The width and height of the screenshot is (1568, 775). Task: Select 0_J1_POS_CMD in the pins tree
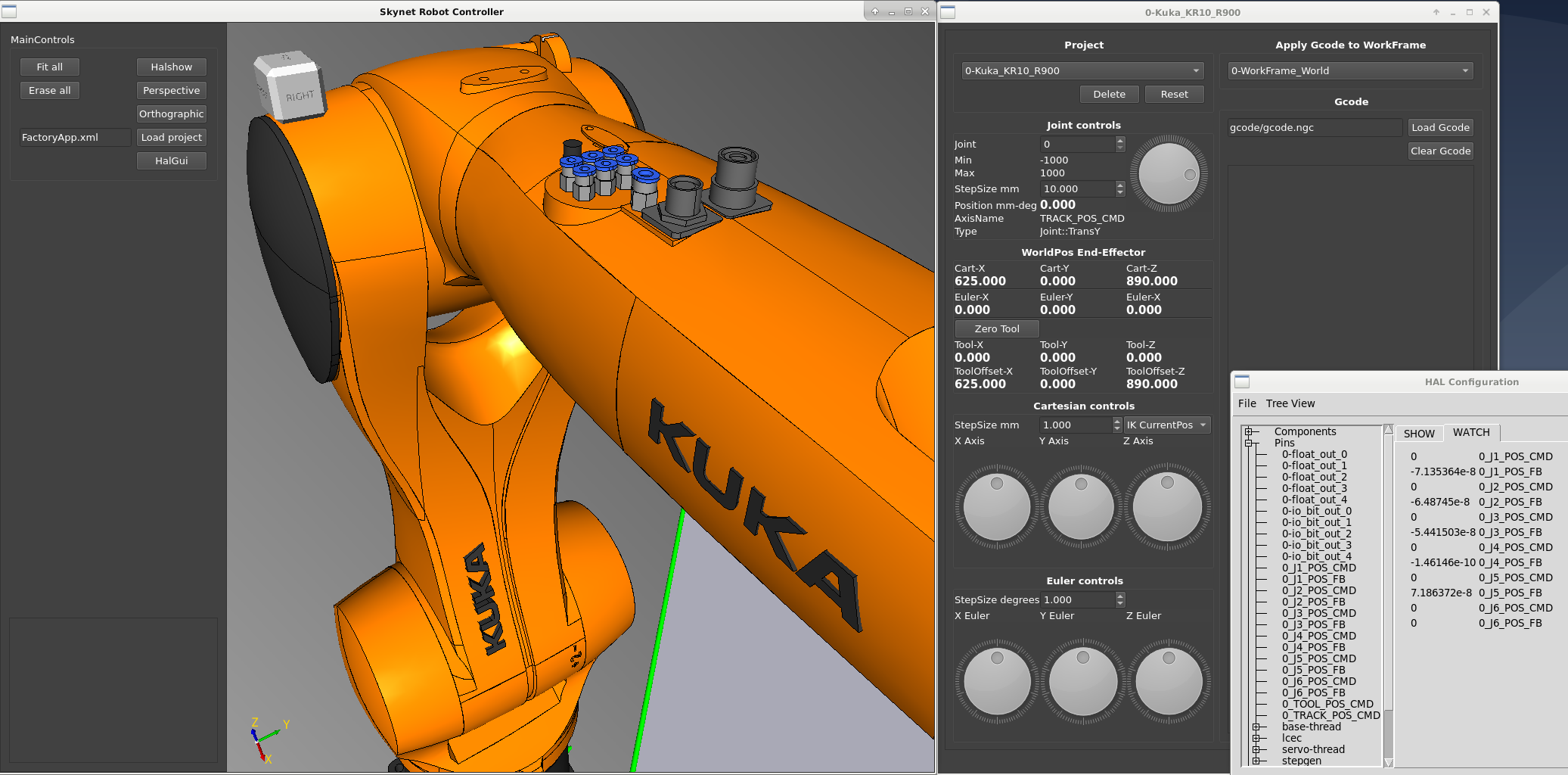click(x=1319, y=568)
